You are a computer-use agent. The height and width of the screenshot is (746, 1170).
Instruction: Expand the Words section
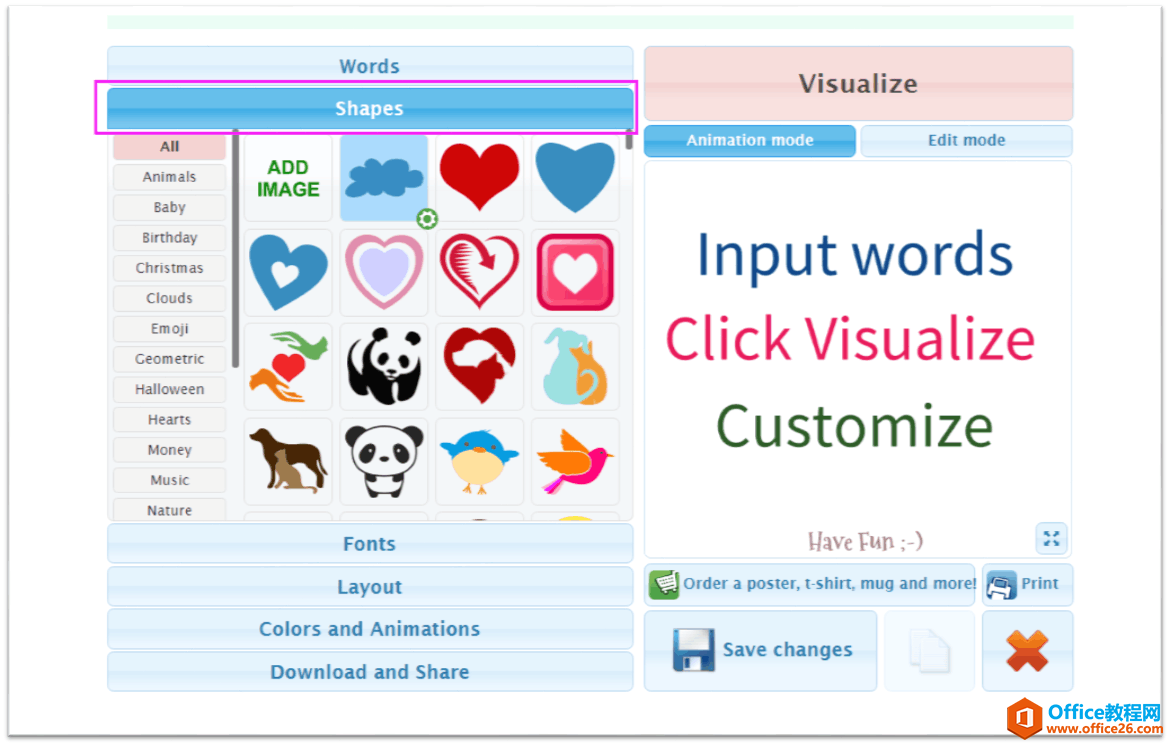pyautogui.click(x=370, y=66)
